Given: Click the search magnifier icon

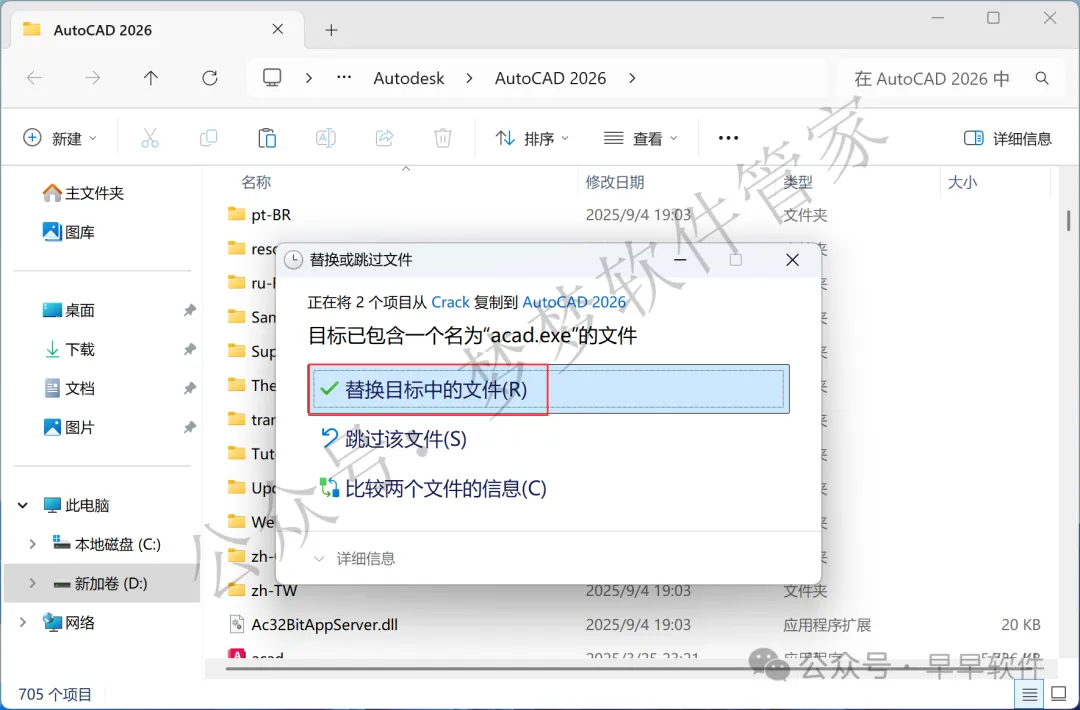Looking at the screenshot, I should click(1042, 79).
